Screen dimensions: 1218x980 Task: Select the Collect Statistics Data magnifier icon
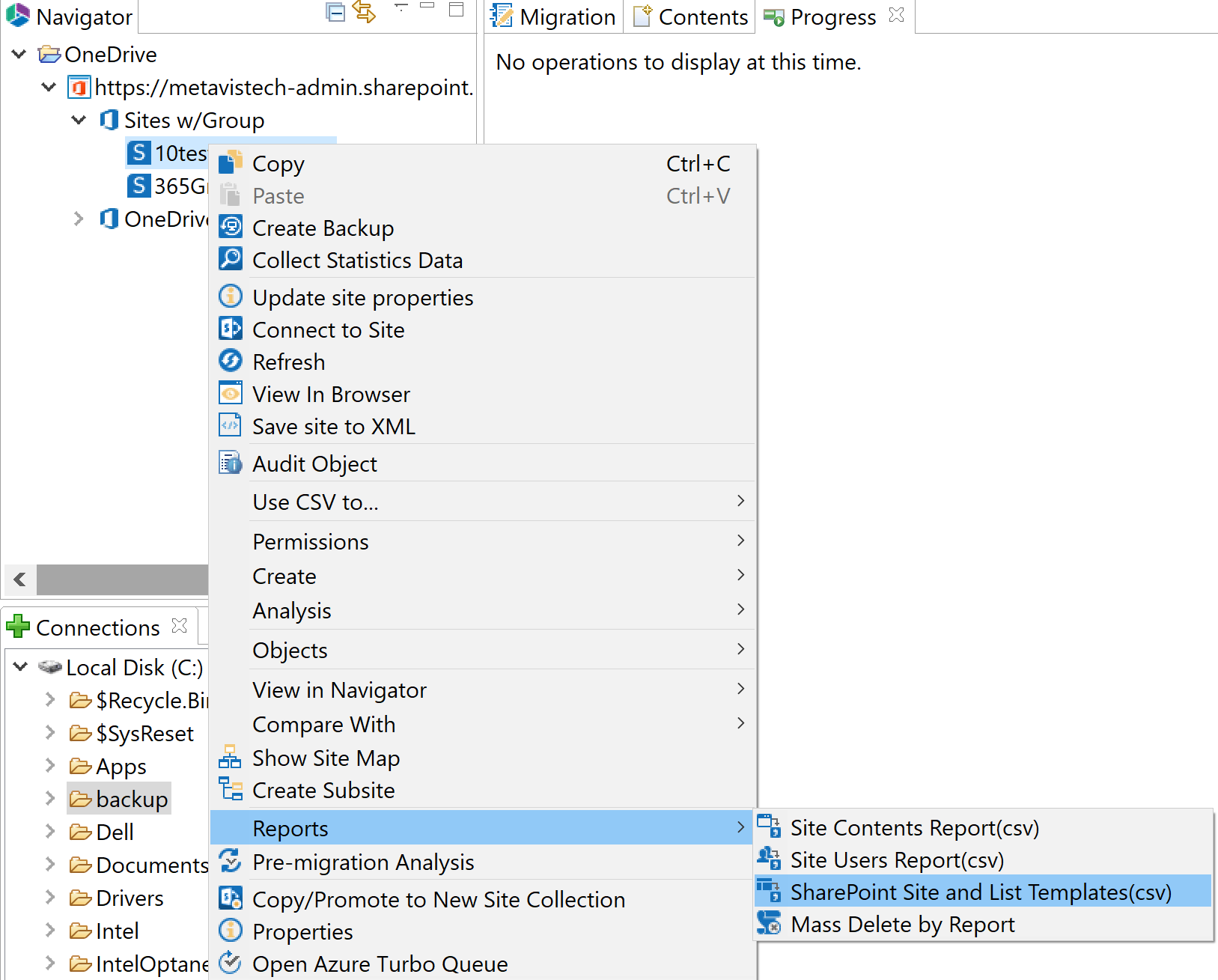(x=231, y=259)
